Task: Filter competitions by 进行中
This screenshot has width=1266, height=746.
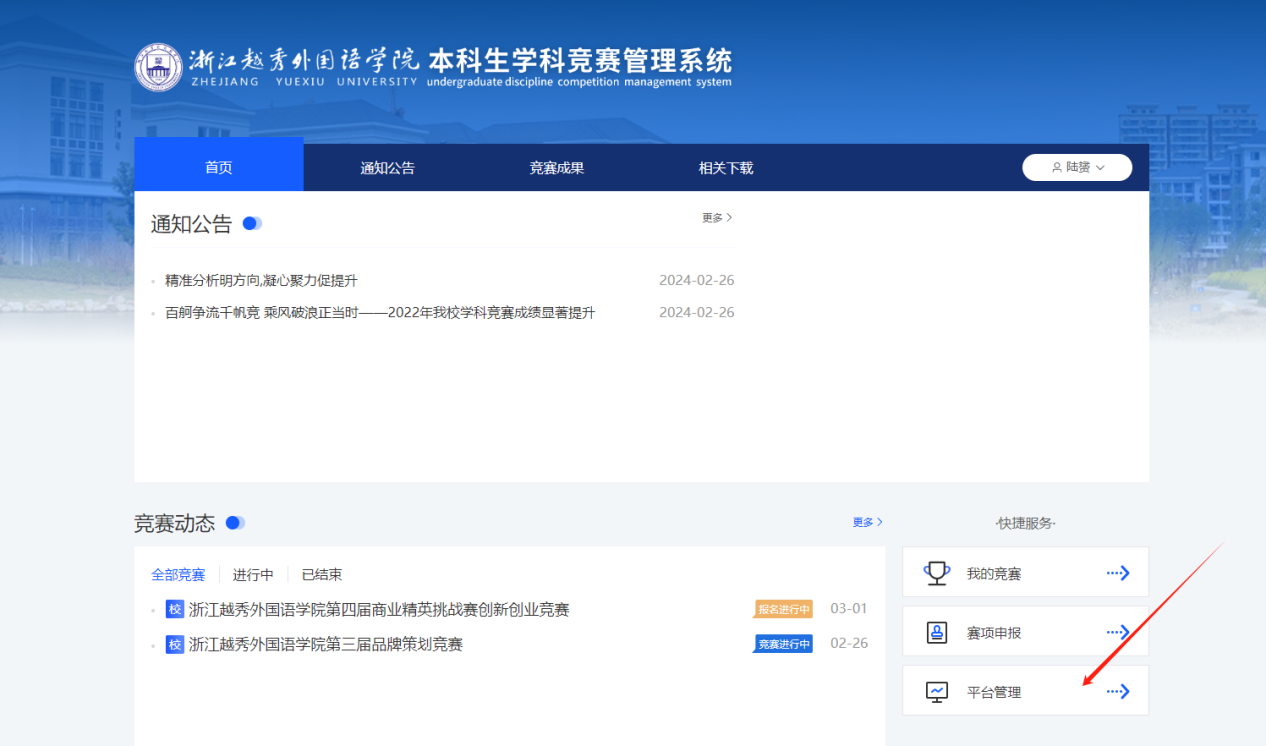Action: click(x=253, y=575)
